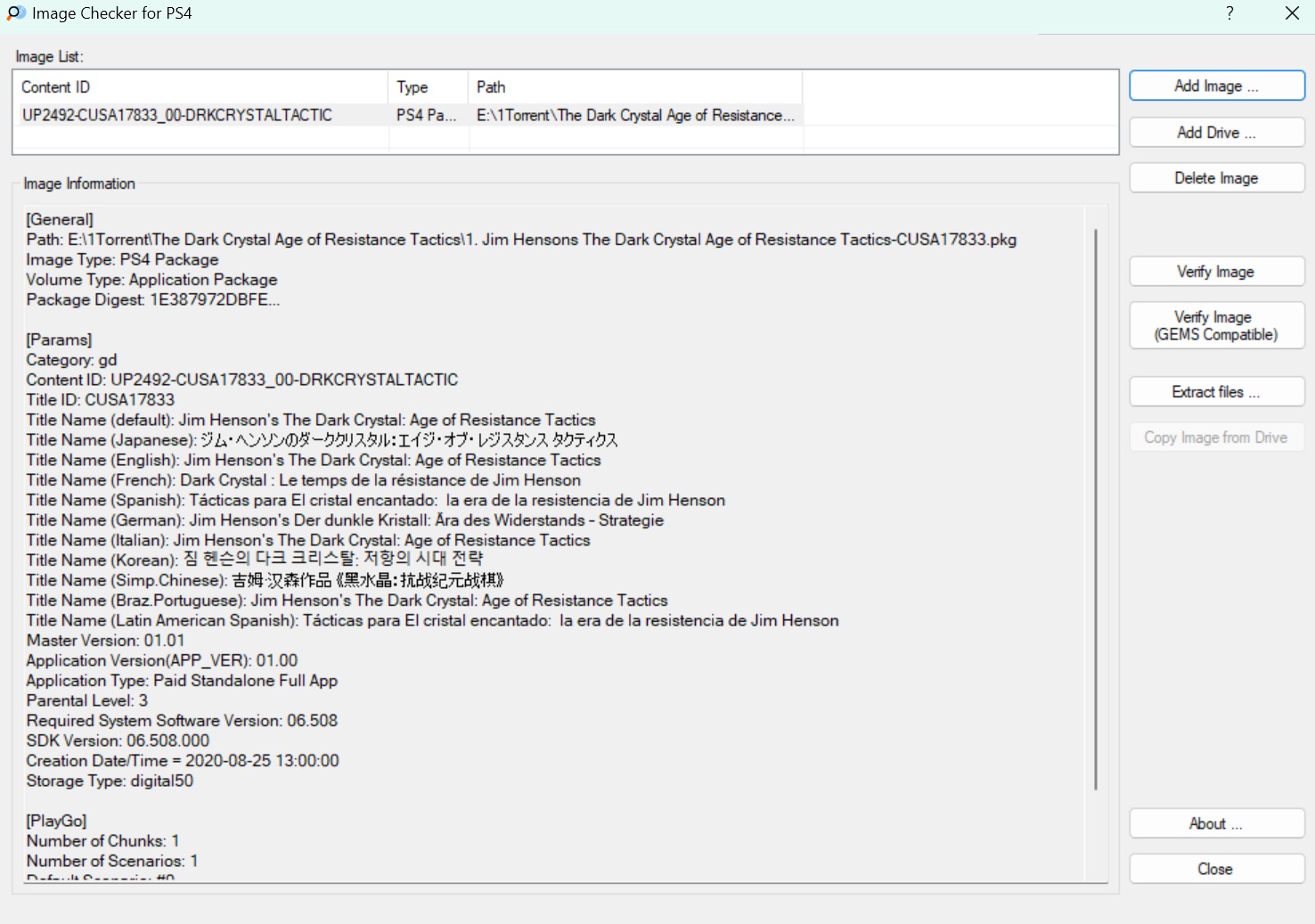
Task: Open the About ... dialog
Action: (x=1216, y=824)
